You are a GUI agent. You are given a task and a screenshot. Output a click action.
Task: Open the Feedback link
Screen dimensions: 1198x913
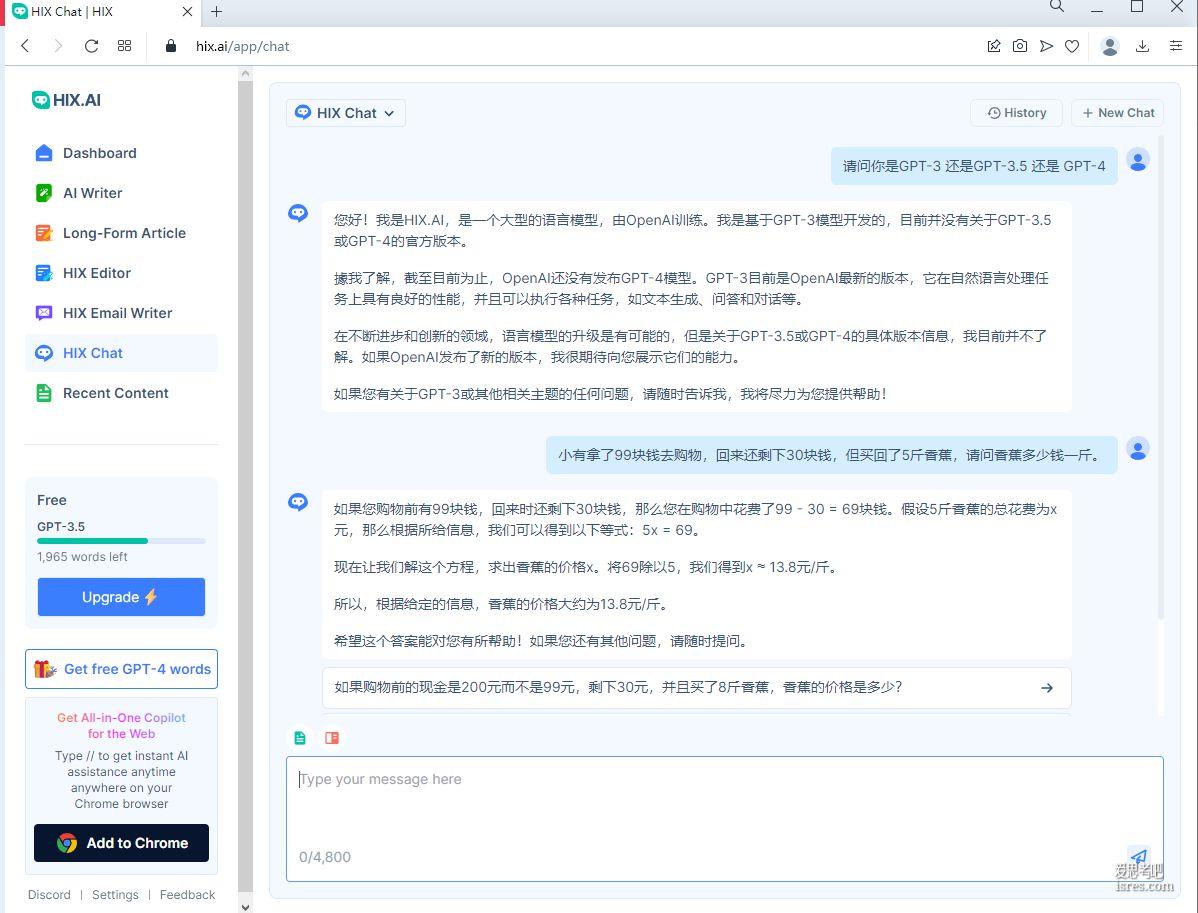tap(187, 895)
